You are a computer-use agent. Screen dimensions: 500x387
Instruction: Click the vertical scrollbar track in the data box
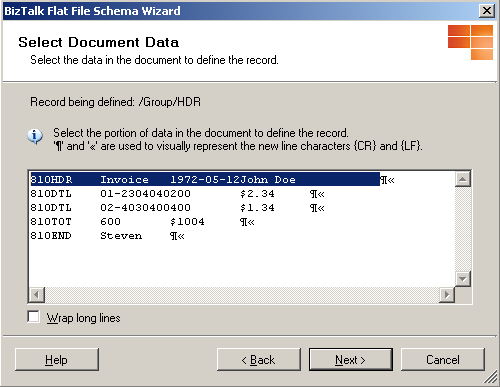click(463, 229)
